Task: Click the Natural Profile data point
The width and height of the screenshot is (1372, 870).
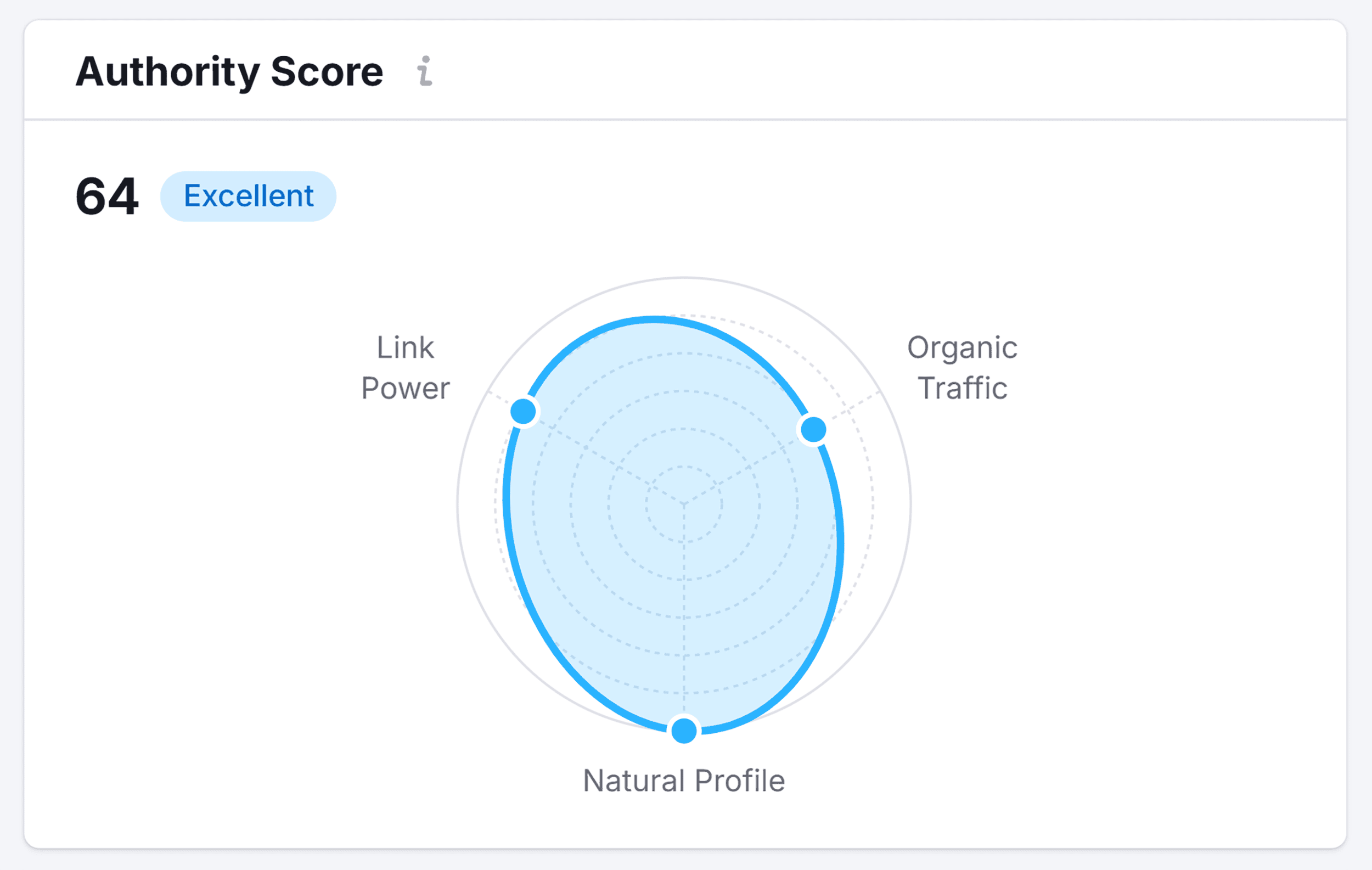Action: (x=683, y=732)
